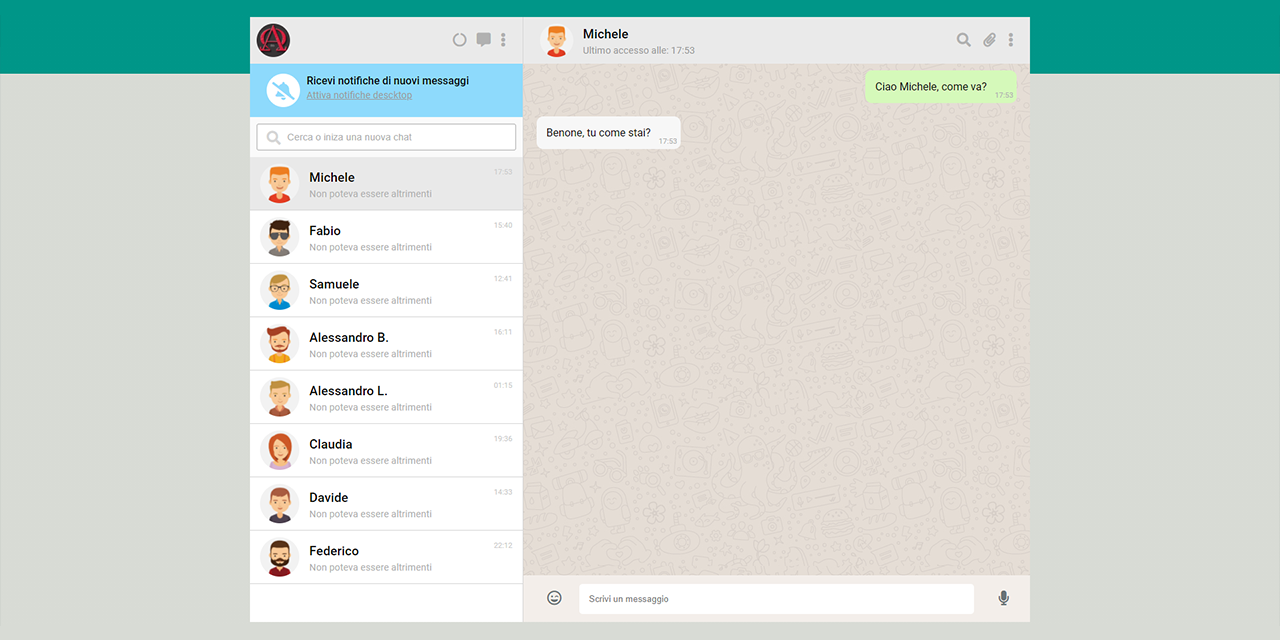1280x640 pixels.
Task: Open the new chat icon
Action: [x=483, y=39]
